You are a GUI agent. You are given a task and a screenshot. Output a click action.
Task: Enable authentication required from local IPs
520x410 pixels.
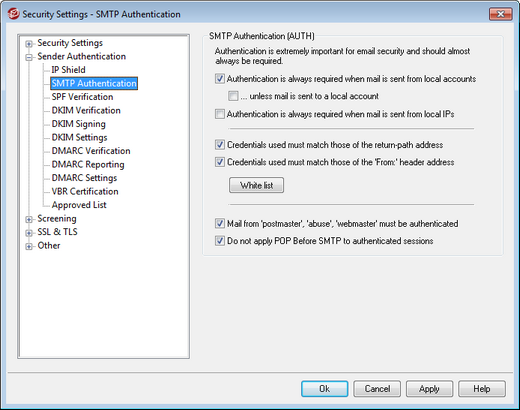[220, 114]
